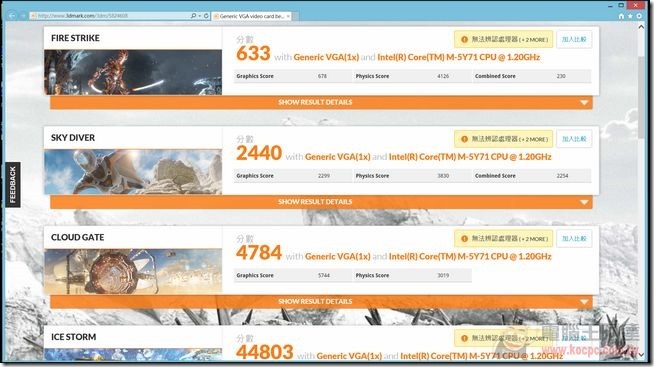Click the browser back arrow button
Image resolution: width=654 pixels, height=367 pixels.
12,16
